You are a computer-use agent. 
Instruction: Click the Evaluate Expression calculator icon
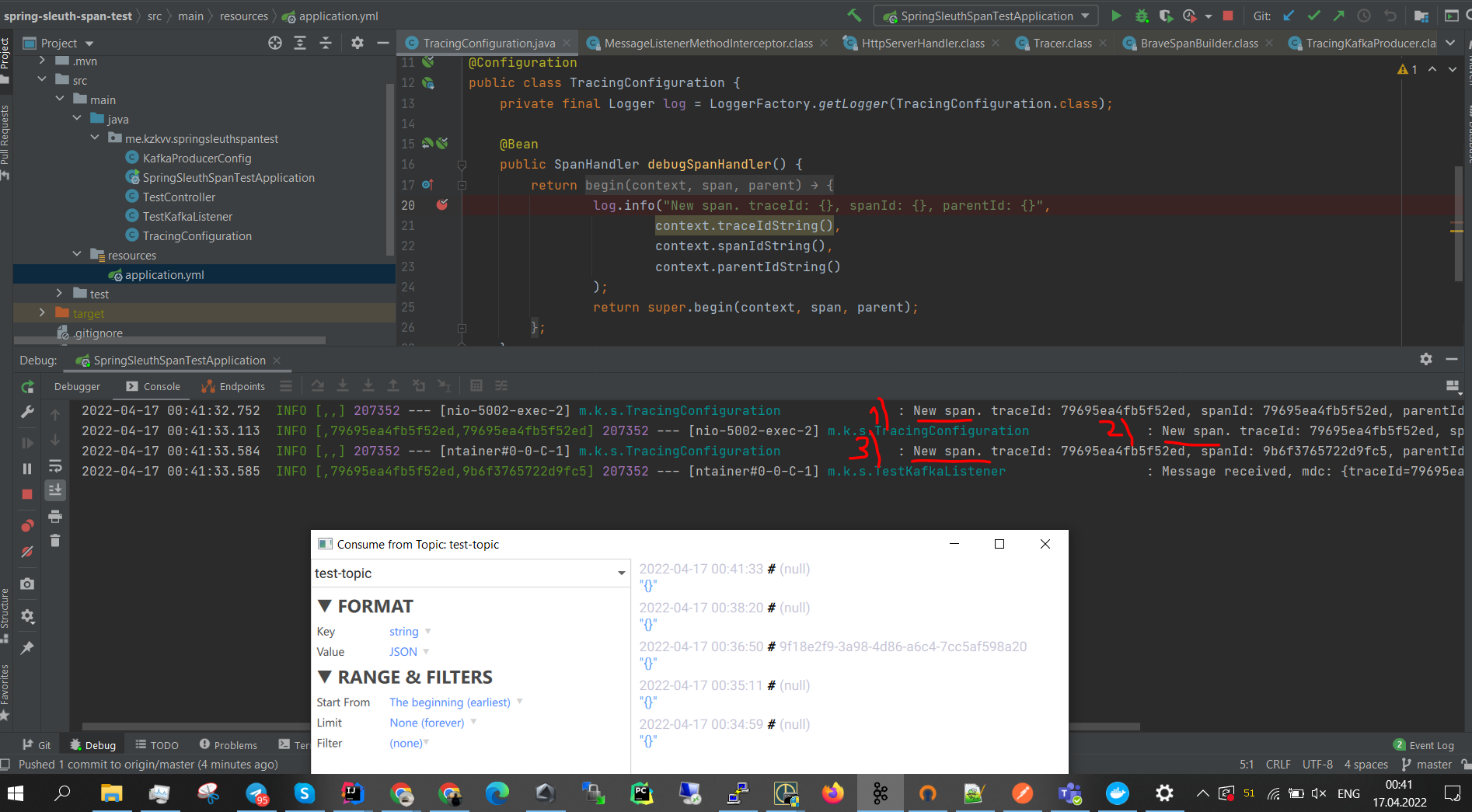476,385
